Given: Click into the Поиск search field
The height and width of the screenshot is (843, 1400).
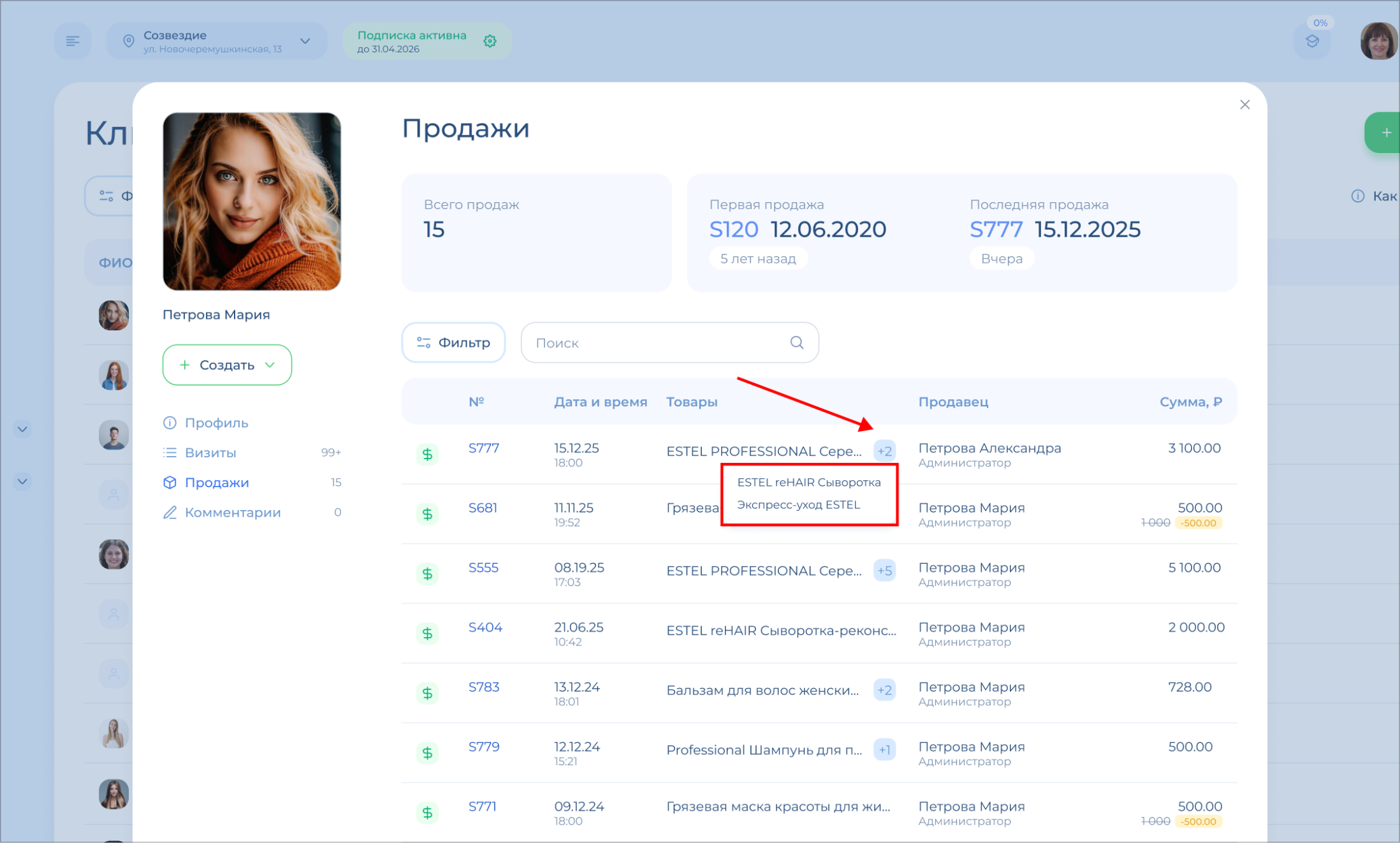Looking at the screenshot, I should (x=657, y=343).
